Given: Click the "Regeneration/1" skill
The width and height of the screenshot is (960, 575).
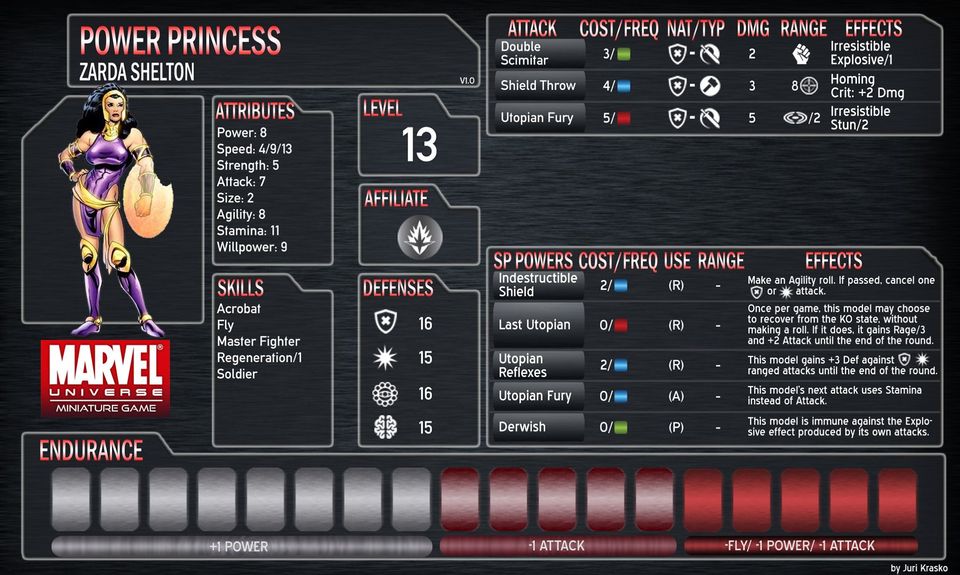Looking at the screenshot, I should click(260, 358).
